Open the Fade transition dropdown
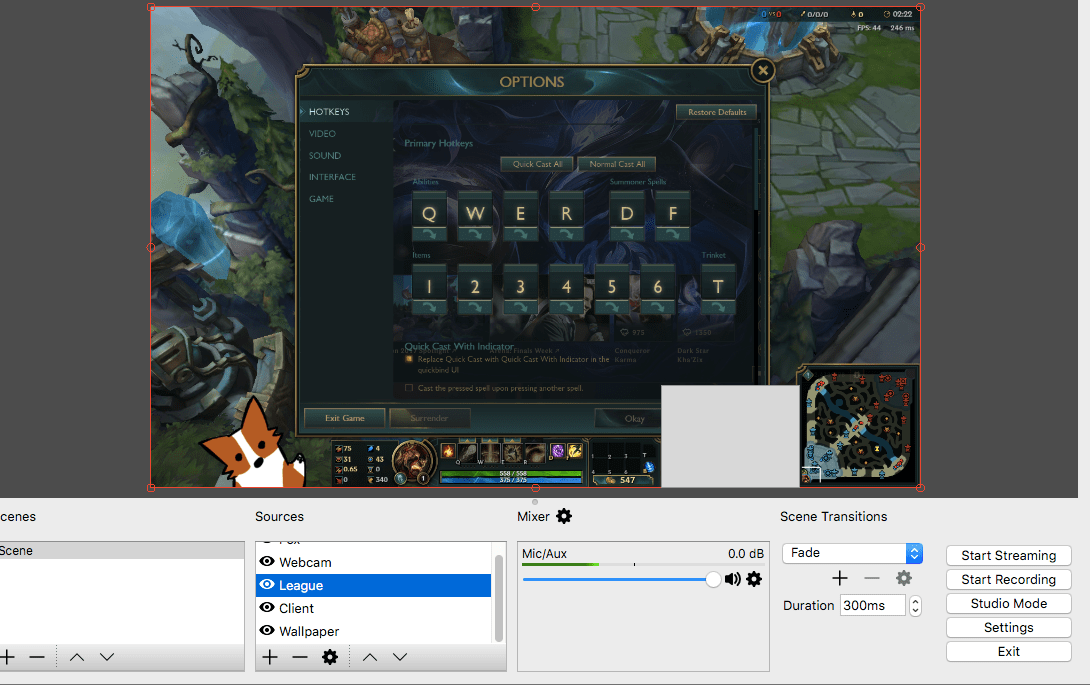1090x685 pixels. tap(853, 553)
